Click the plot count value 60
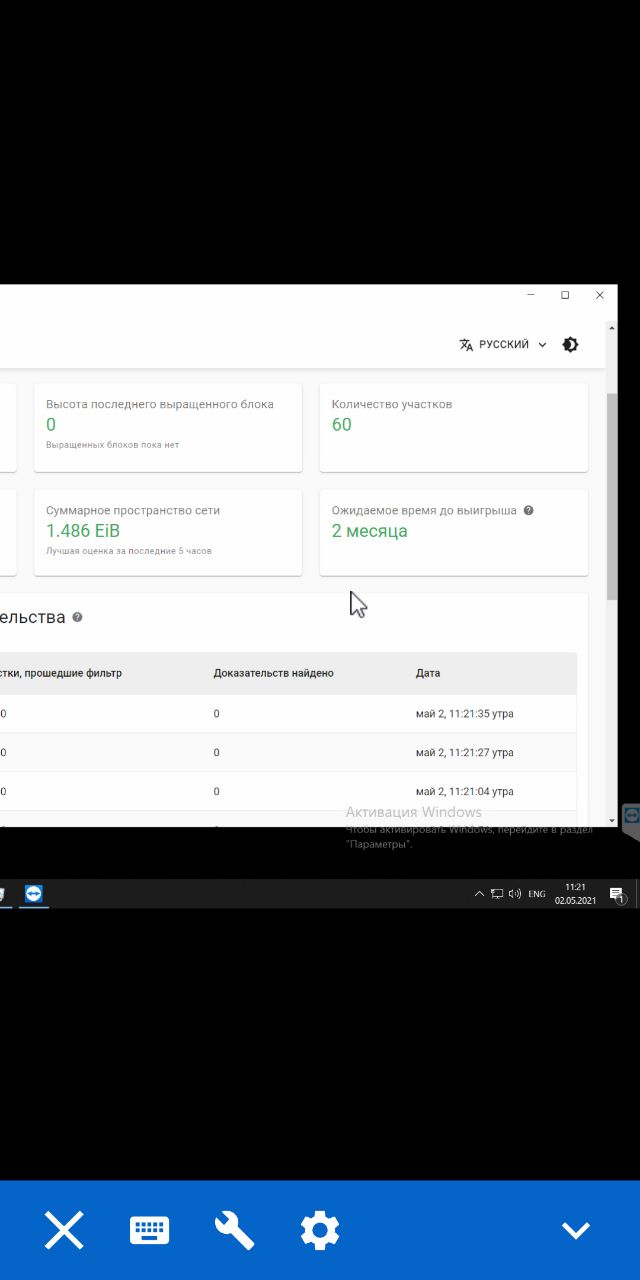This screenshot has height=1280, width=640. (x=342, y=425)
